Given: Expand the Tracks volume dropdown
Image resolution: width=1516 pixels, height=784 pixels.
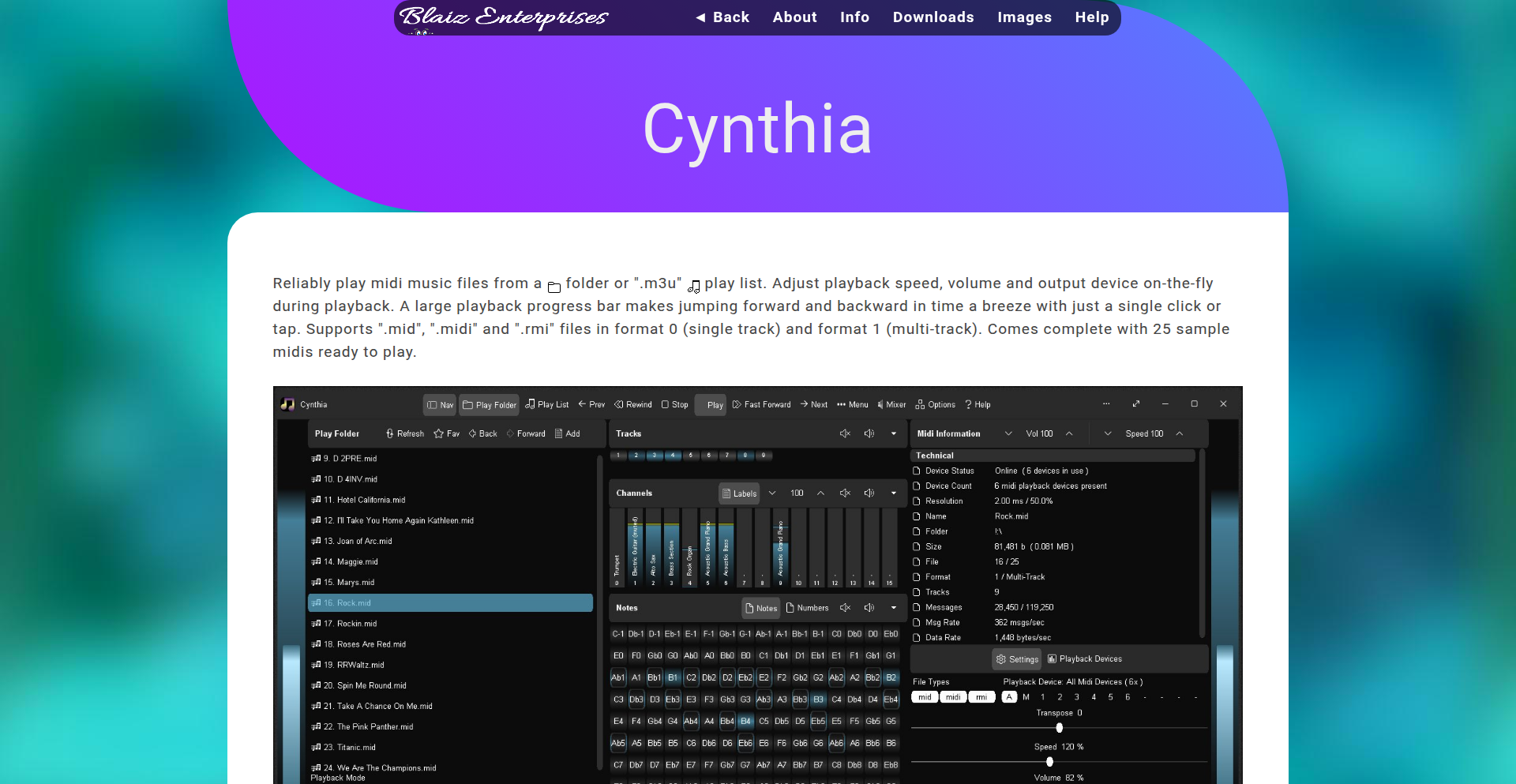Looking at the screenshot, I should [x=893, y=433].
